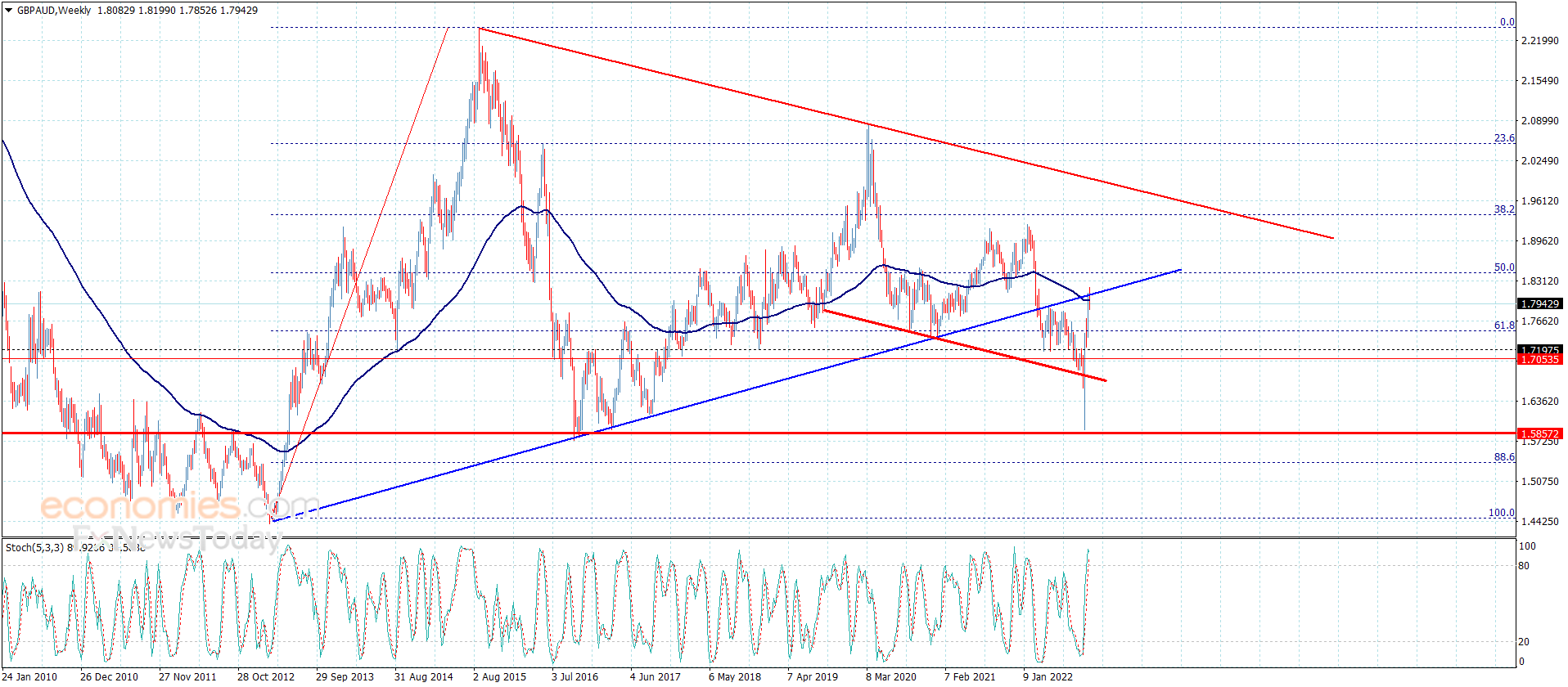The height and width of the screenshot is (687, 1568).
Task: Click the Fibonacci 23.6 level label
Action: point(1504,138)
